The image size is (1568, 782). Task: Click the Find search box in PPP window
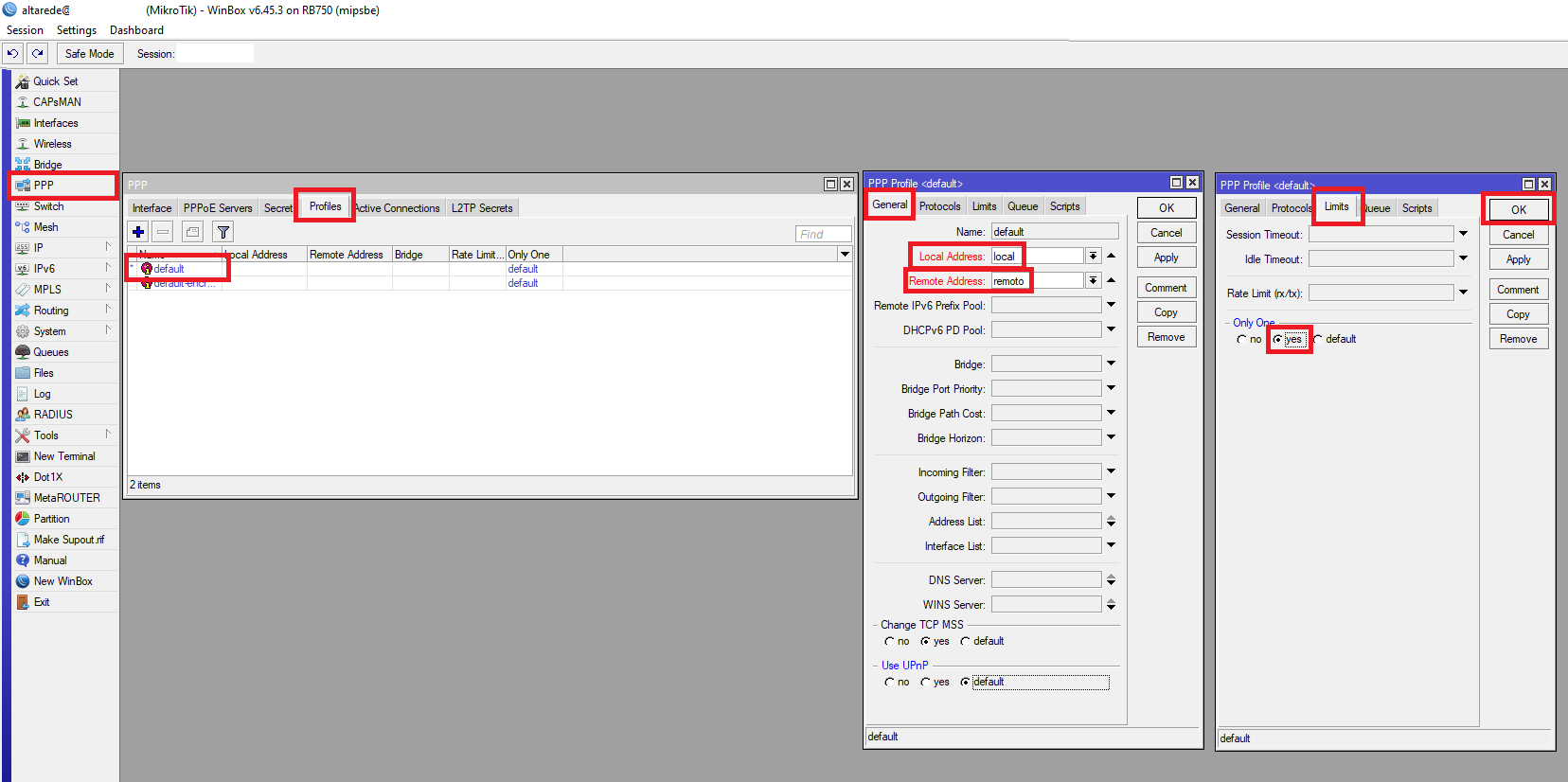pos(823,234)
